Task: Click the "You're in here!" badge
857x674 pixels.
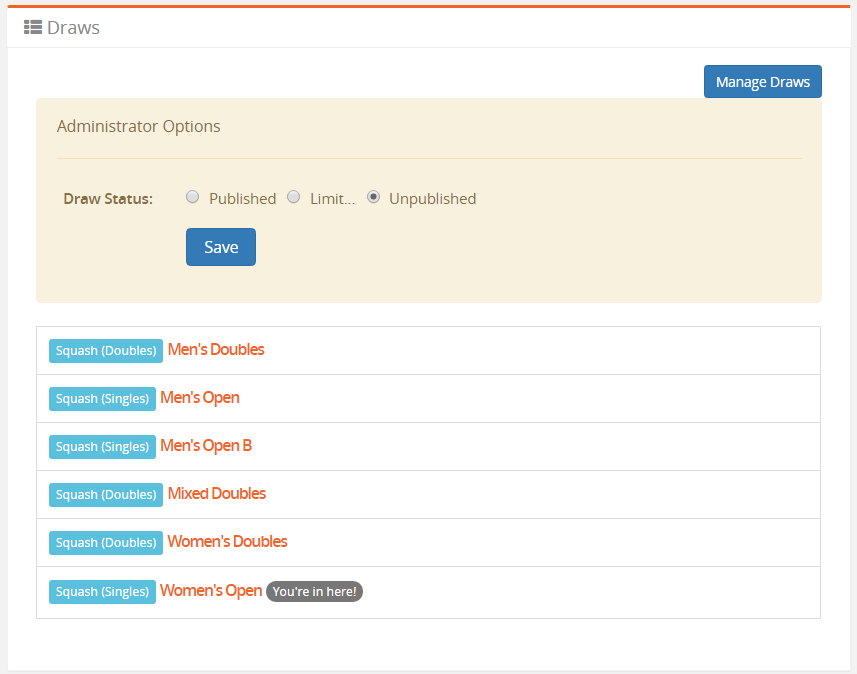Action: click(x=314, y=591)
